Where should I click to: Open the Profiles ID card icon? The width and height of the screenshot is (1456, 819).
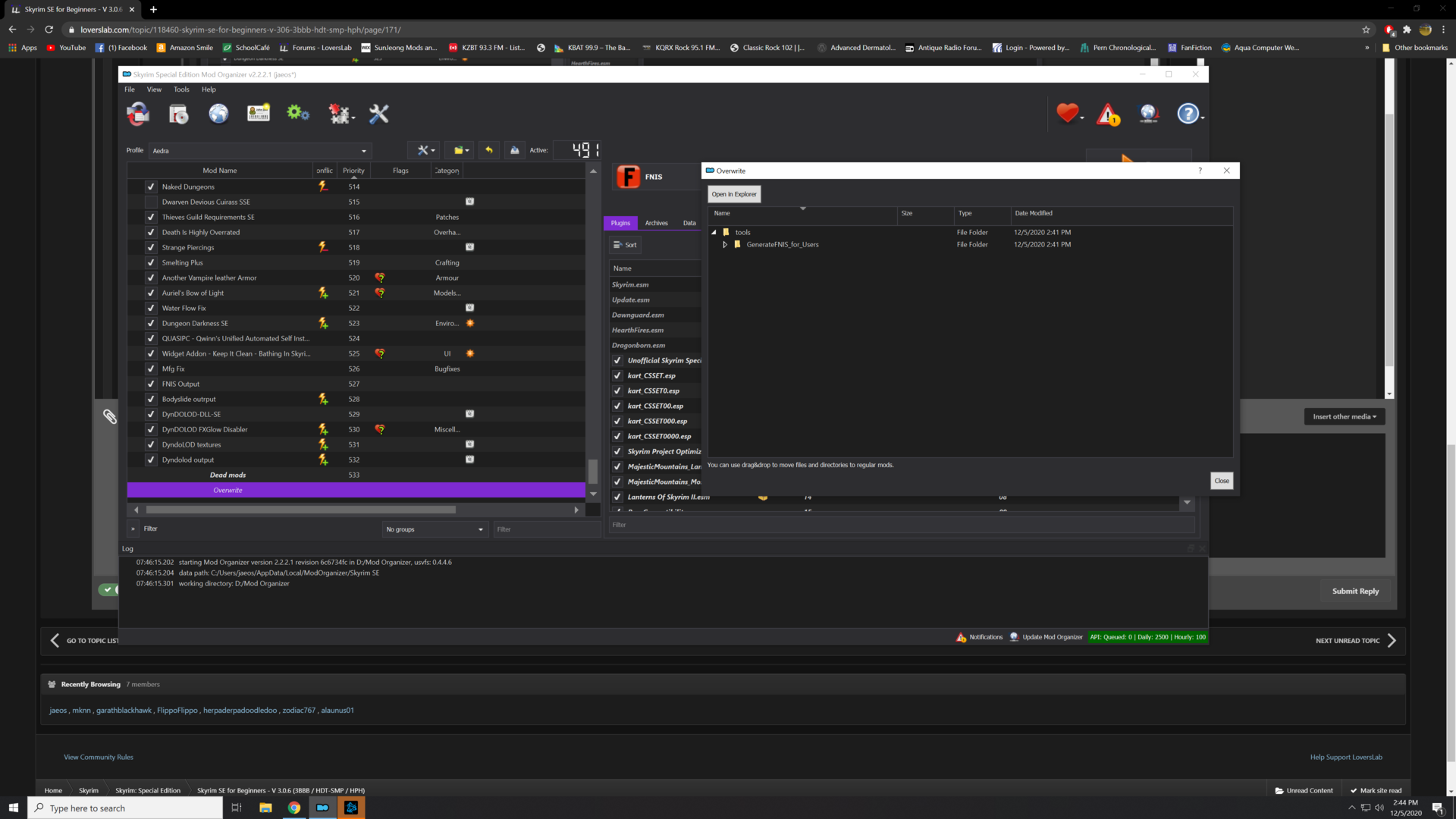pos(259,114)
